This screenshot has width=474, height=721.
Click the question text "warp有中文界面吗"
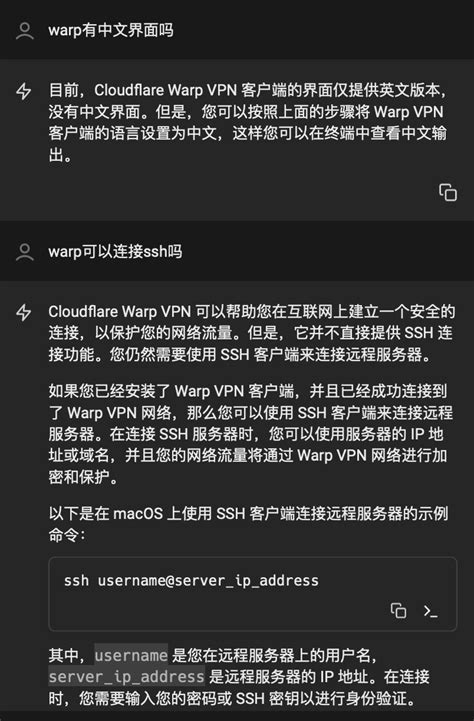click(111, 31)
